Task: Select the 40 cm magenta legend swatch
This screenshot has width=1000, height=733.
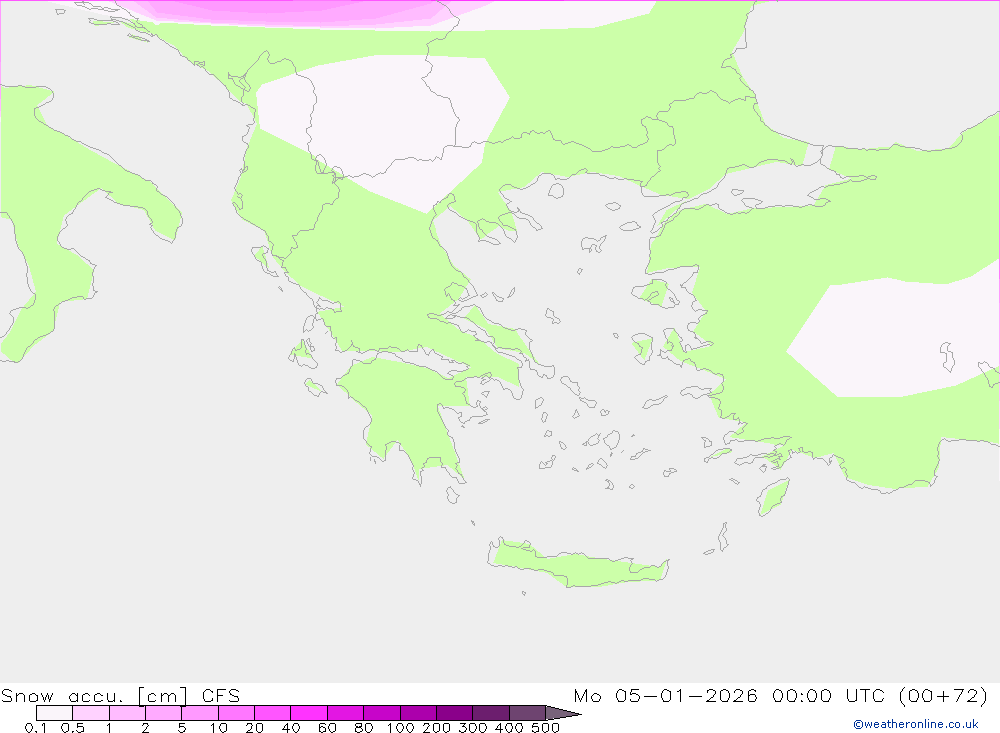Action: tap(309, 713)
